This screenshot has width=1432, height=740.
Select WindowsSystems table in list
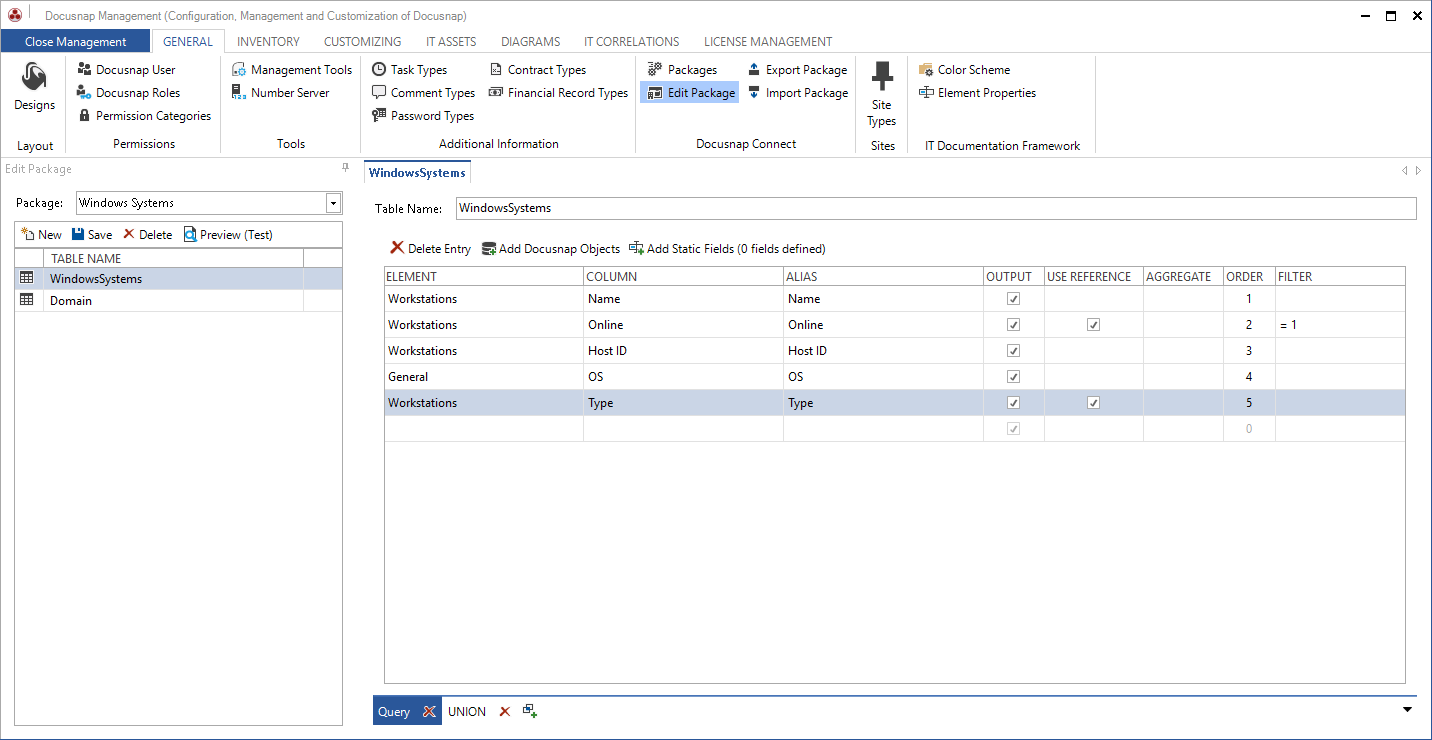tap(178, 279)
